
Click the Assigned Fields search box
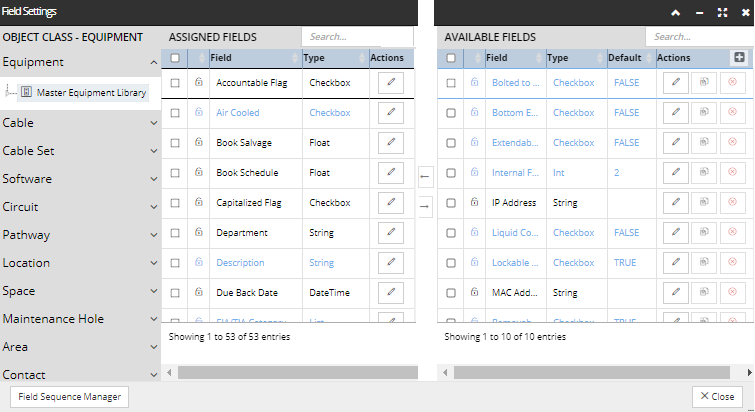pyautogui.click(x=357, y=36)
